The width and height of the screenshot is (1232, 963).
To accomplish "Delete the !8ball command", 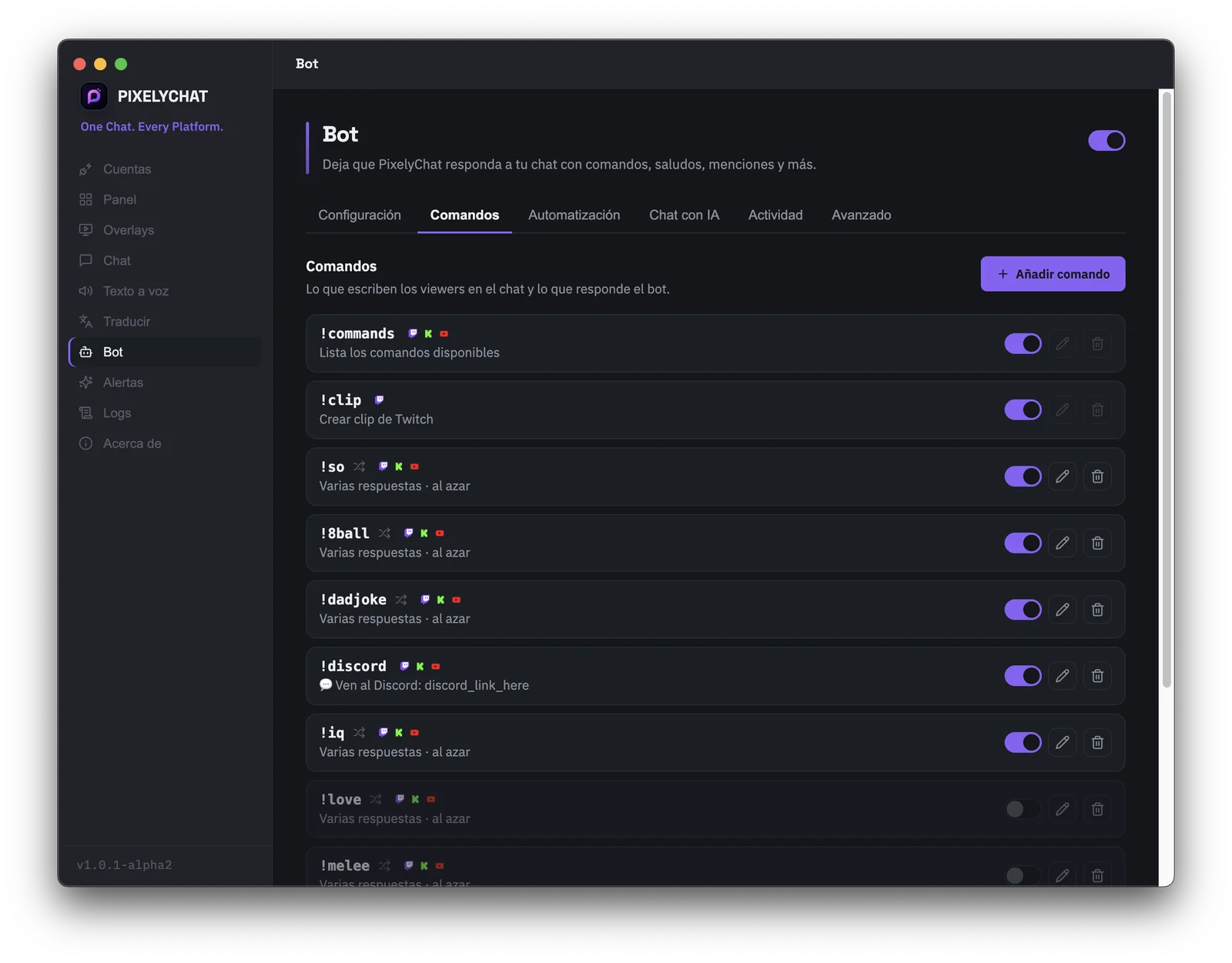I will pyautogui.click(x=1097, y=543).
